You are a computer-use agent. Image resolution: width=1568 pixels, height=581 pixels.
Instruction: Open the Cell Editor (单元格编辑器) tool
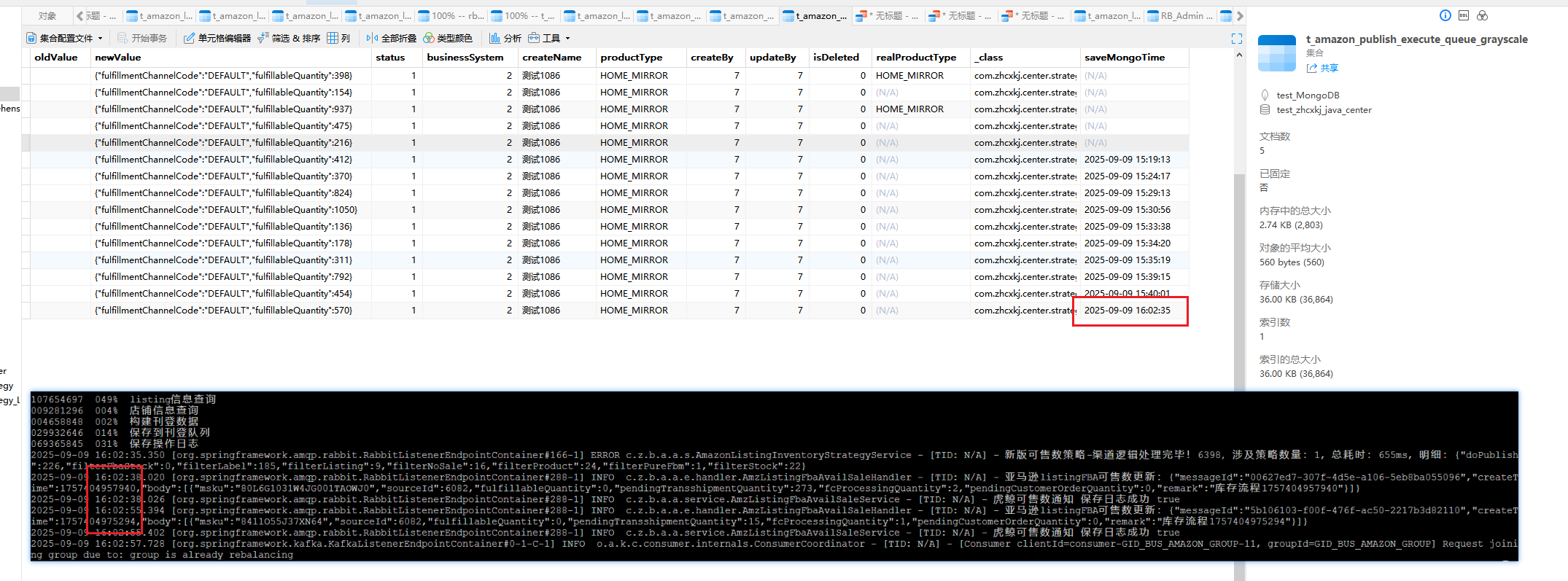pyautogui.click(x=217, y=38)
